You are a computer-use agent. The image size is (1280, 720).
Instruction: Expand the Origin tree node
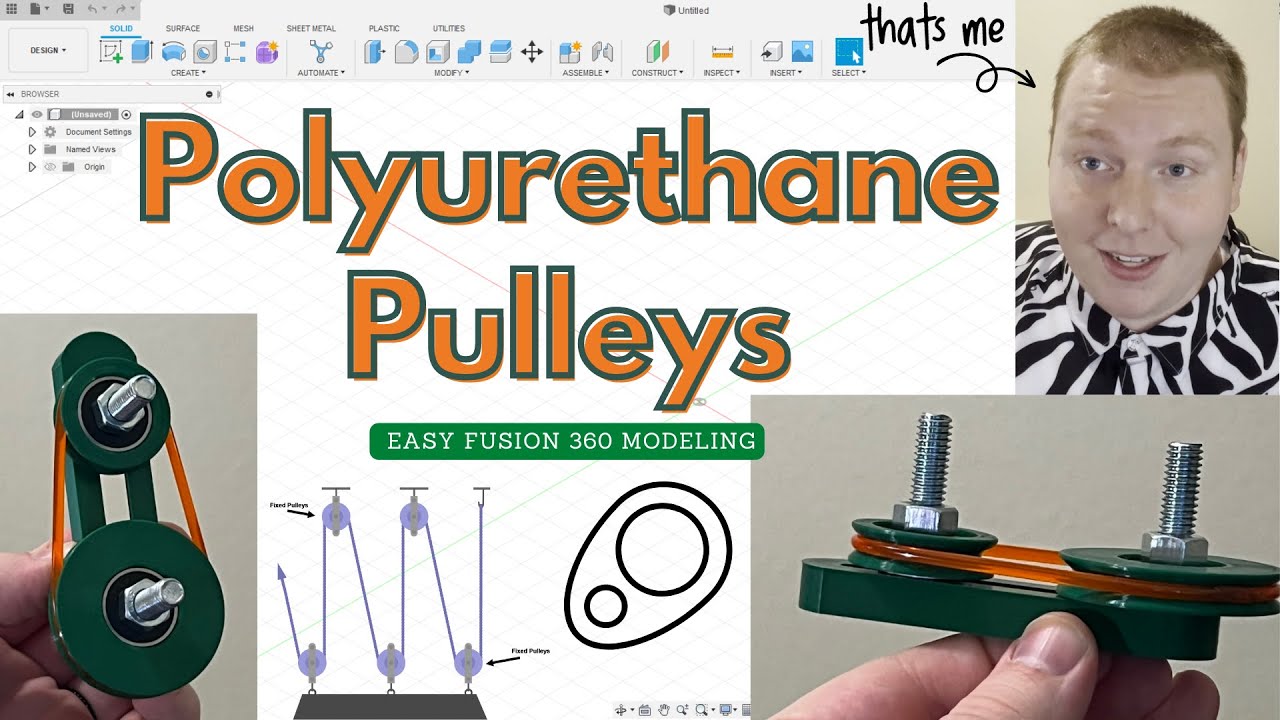[32, 167]
